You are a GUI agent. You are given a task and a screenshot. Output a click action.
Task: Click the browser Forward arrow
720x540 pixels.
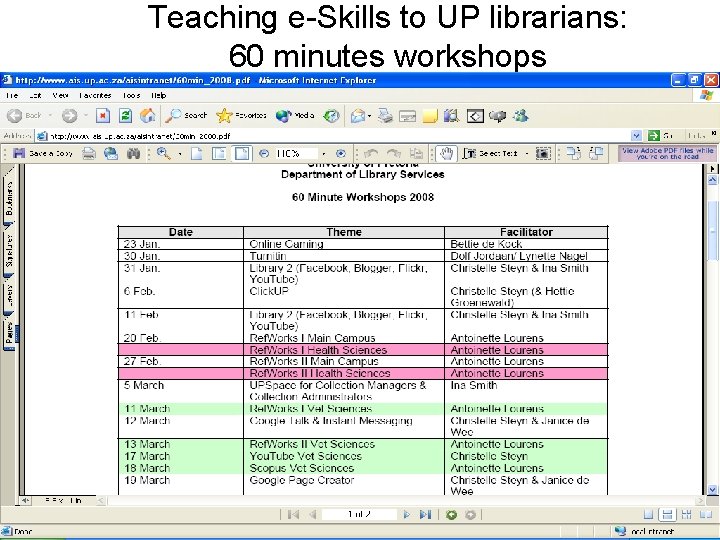(69, 116)
